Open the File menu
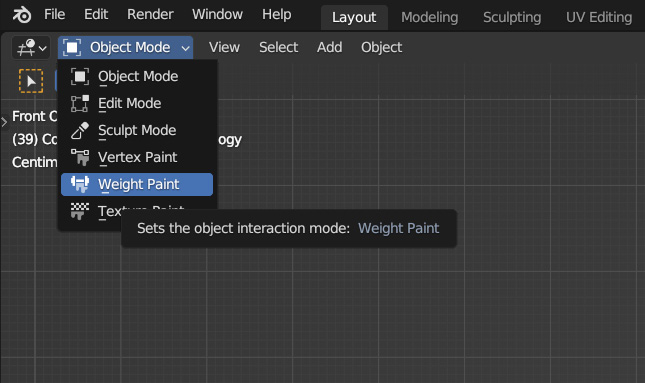The height and width of the screenshot is (383, 645). coord(54,14)
